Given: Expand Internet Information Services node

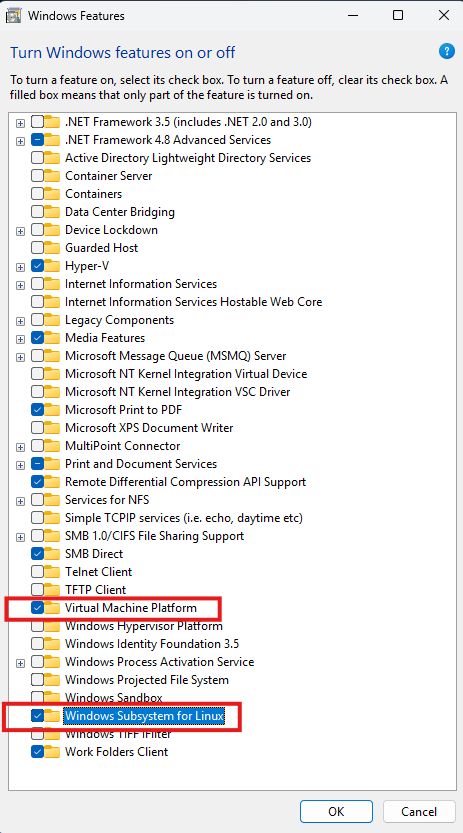Looking at the screenshot, I should (x=20, y=285).
